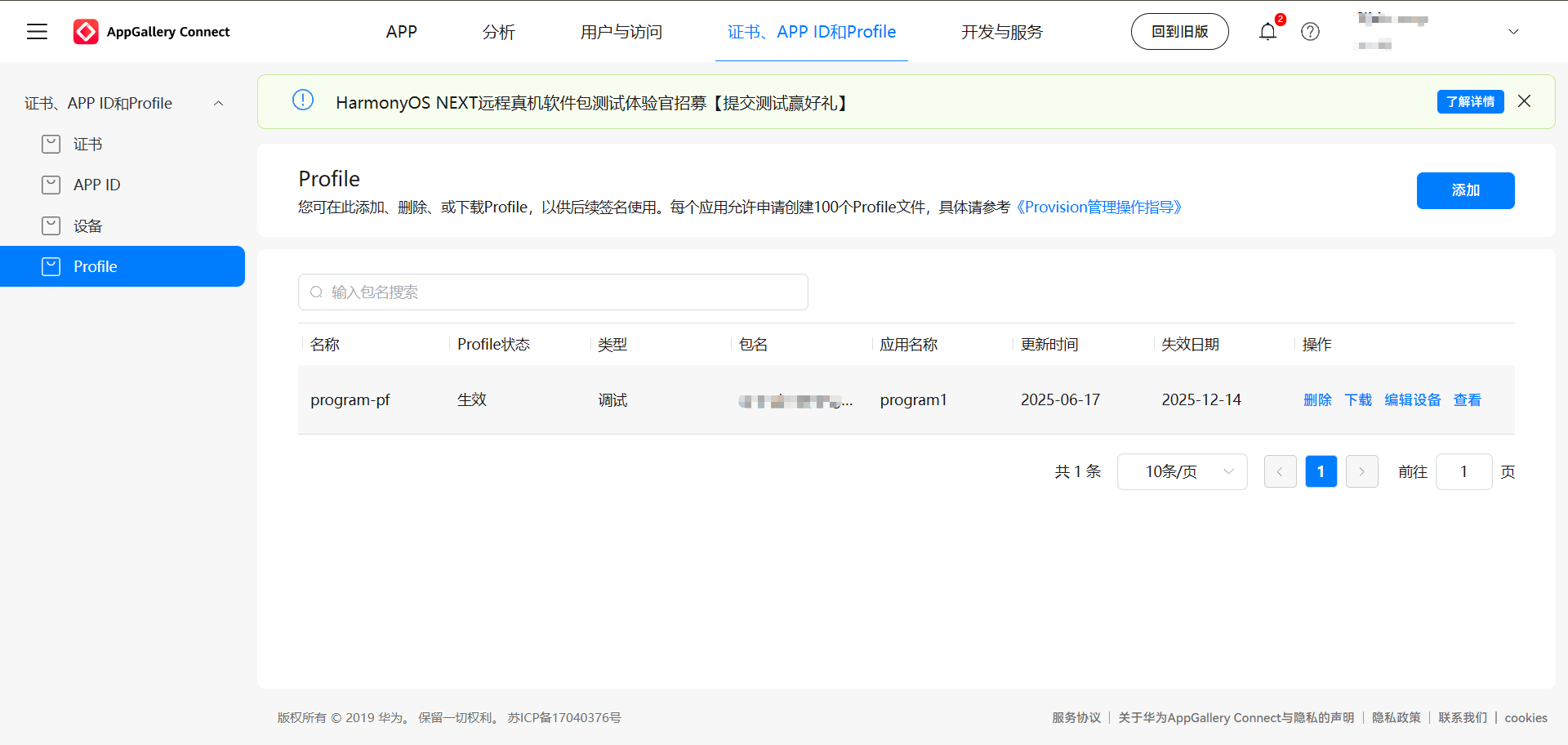Click 编辑设备 for program-pf
Image resolution: width=1568 pixels, height=745 pixels.
point(1413,399)
